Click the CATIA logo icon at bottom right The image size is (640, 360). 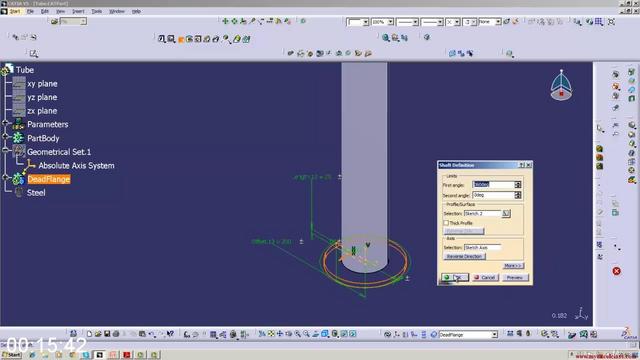pyautogui.click(x=629, y=333)
